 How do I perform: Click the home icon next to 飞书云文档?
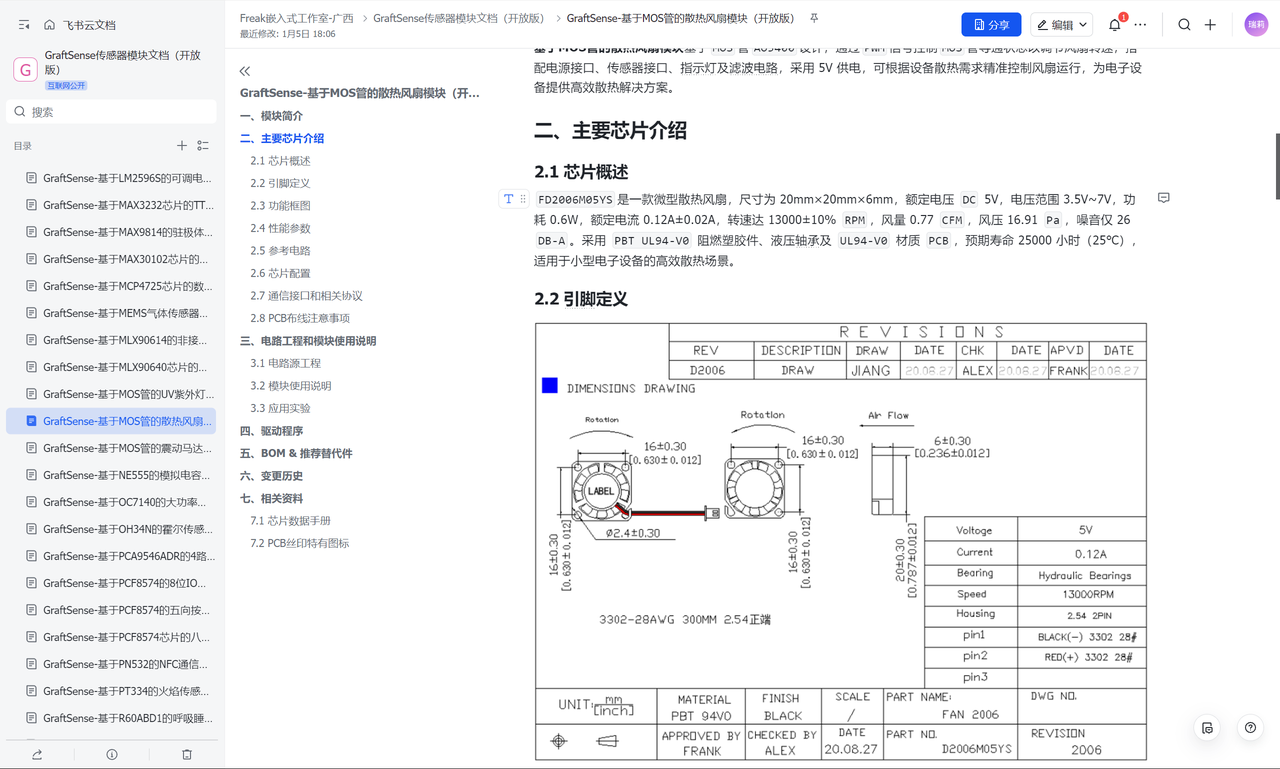pos(49,25)
